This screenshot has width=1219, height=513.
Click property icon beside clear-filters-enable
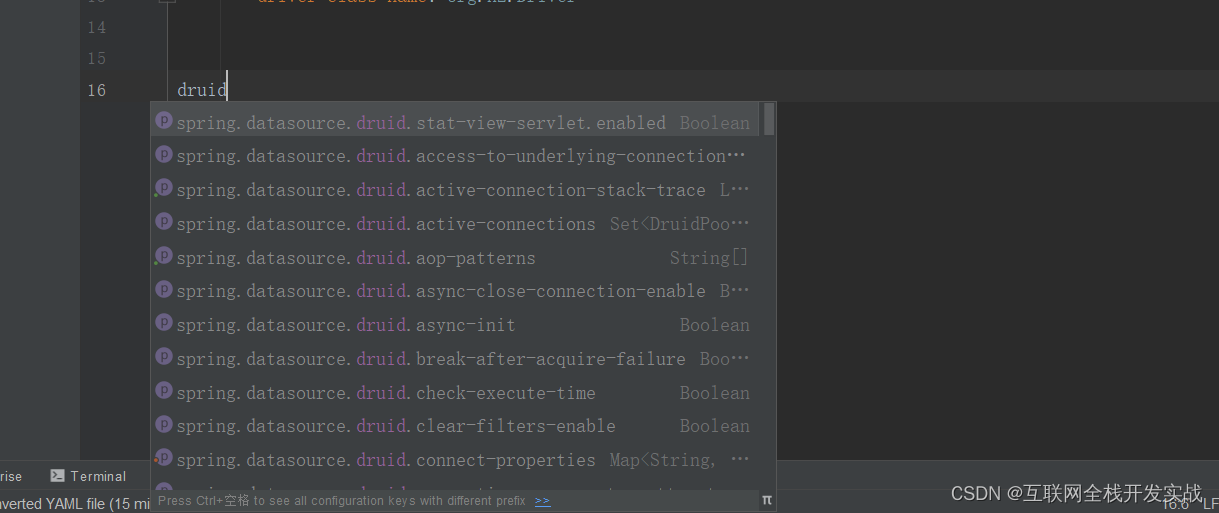[164, 424]
